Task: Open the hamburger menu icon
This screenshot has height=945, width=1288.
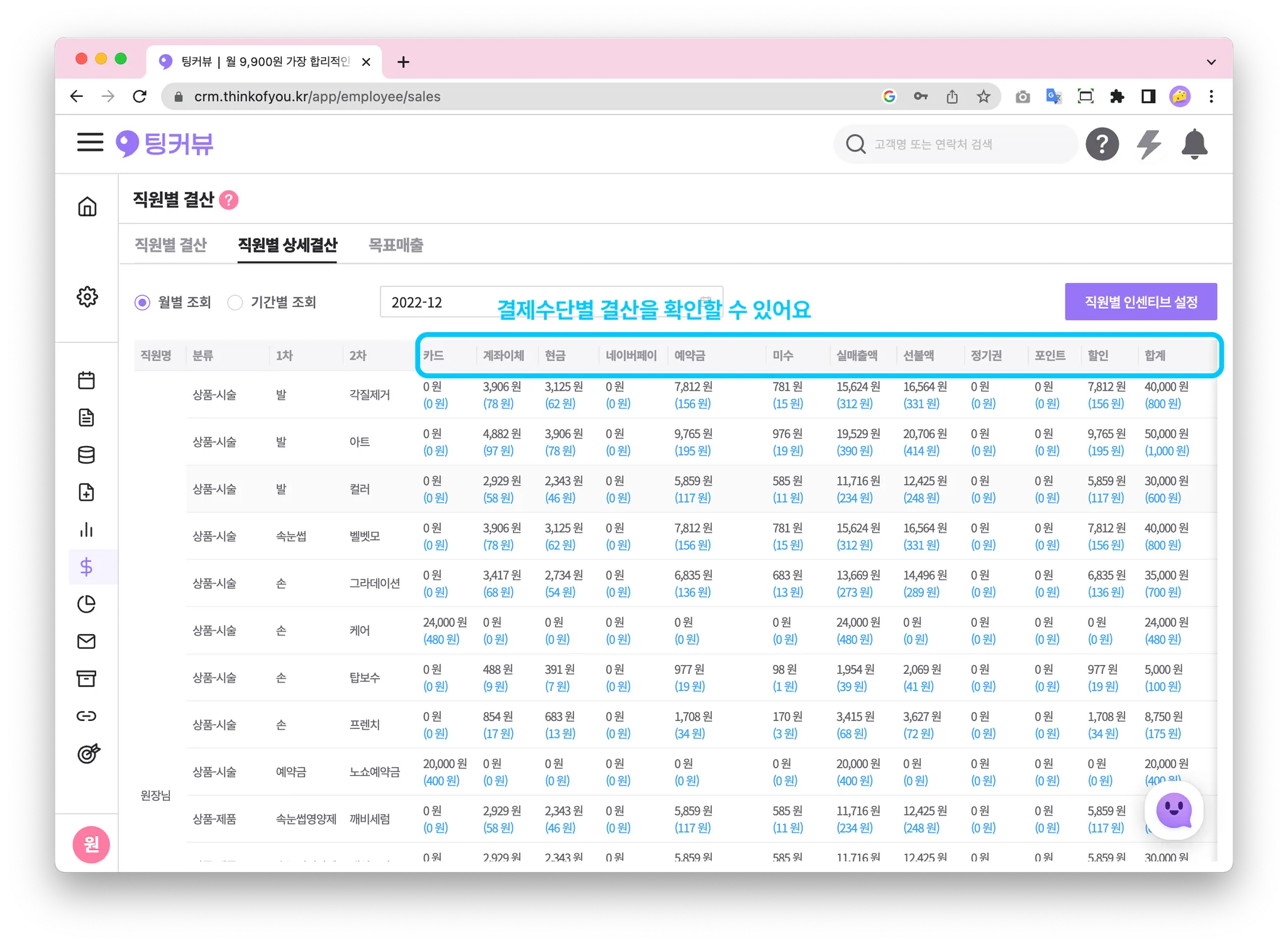Action: coord(90,142)
